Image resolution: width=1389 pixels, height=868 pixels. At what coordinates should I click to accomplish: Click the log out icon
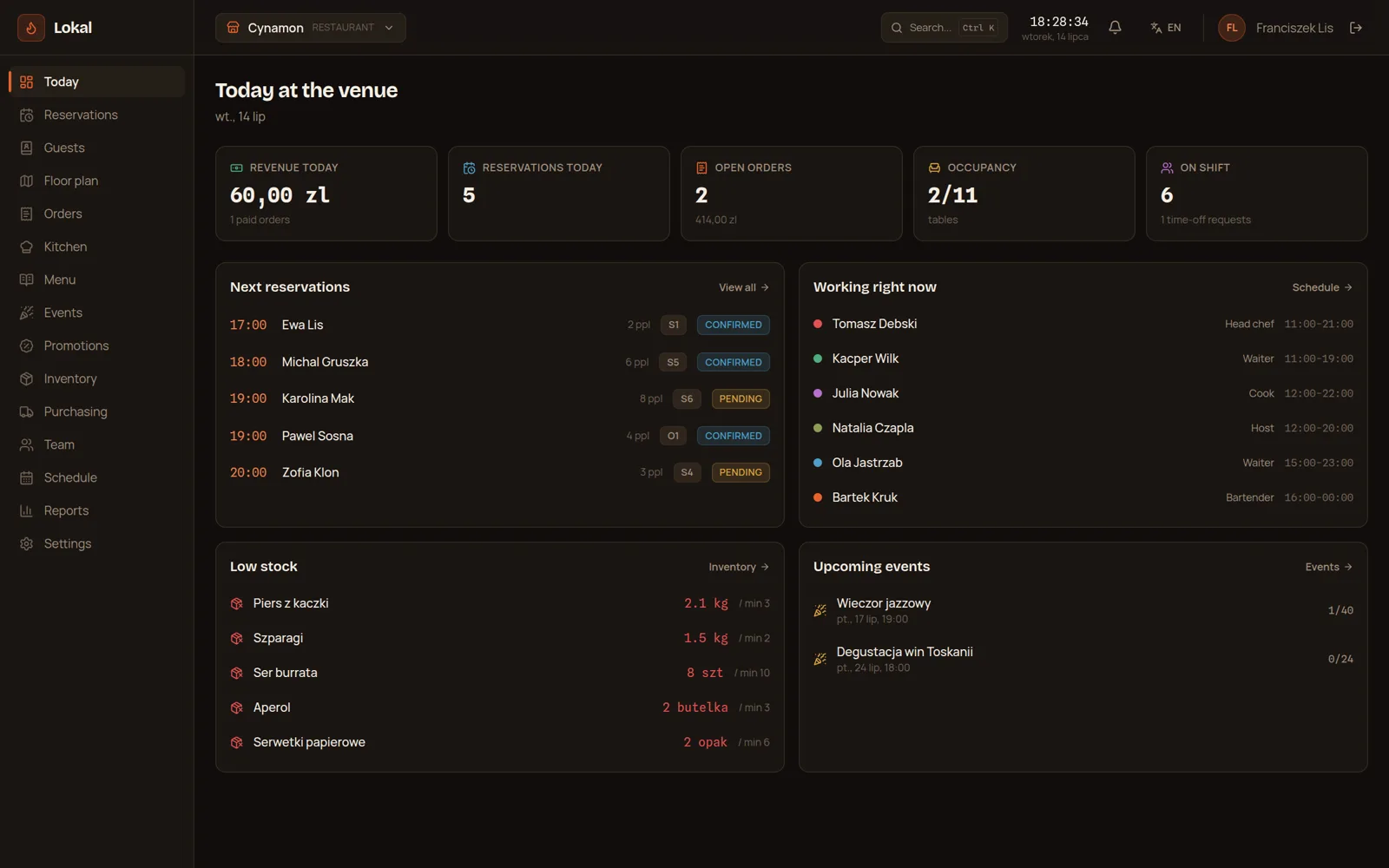tap(1356, 28)
